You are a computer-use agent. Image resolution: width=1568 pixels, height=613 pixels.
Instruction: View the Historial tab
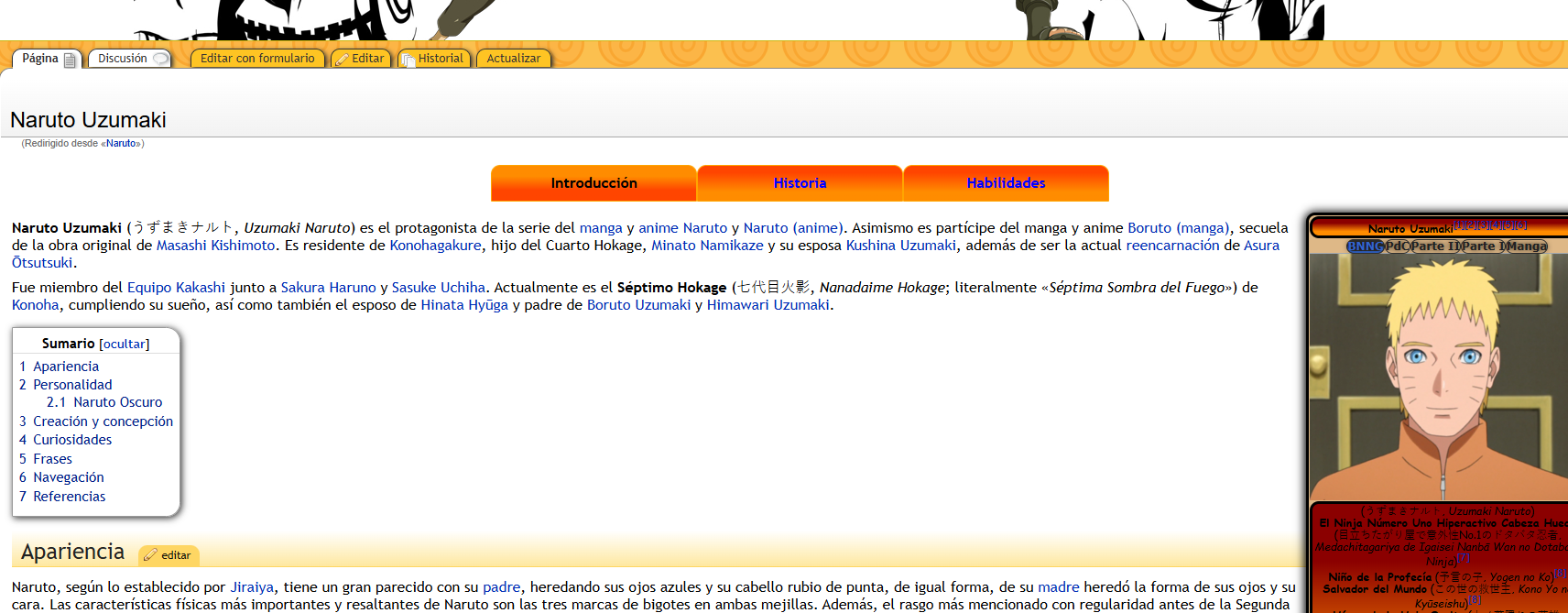click(x=433, y=59)
